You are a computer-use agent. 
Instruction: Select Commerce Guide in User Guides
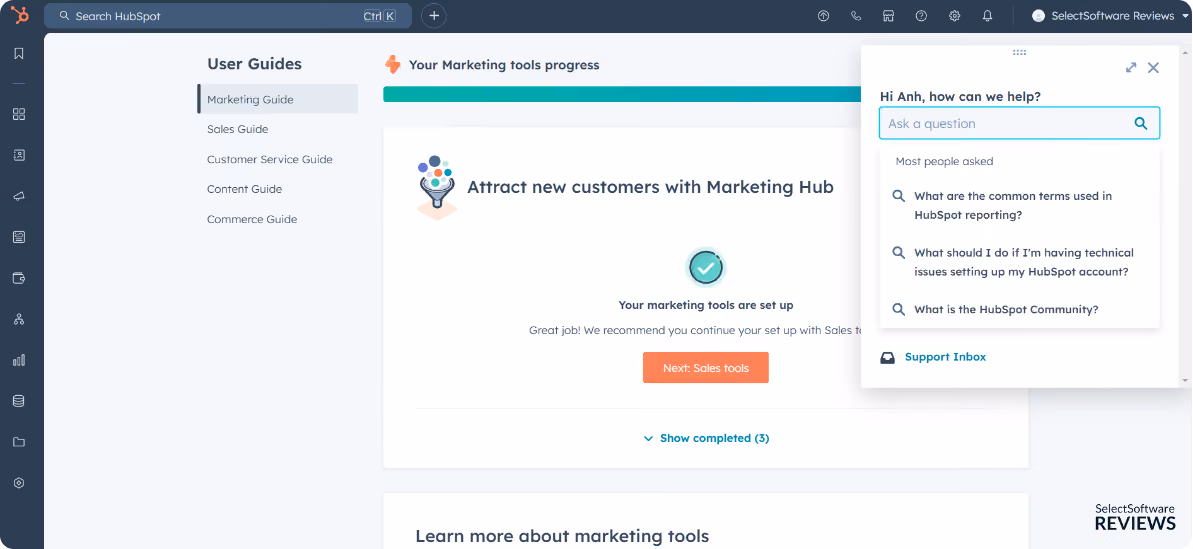(252, 219)
